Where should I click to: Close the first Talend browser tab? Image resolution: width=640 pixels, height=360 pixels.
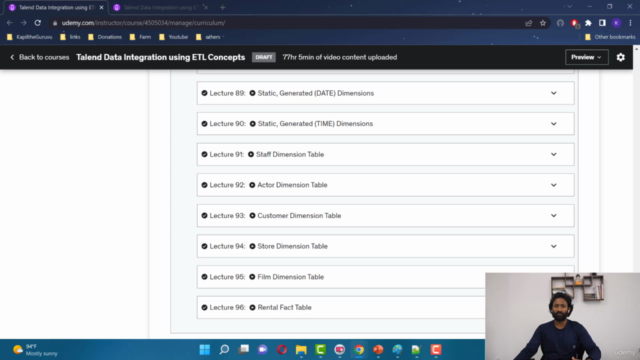pos(101,7)
